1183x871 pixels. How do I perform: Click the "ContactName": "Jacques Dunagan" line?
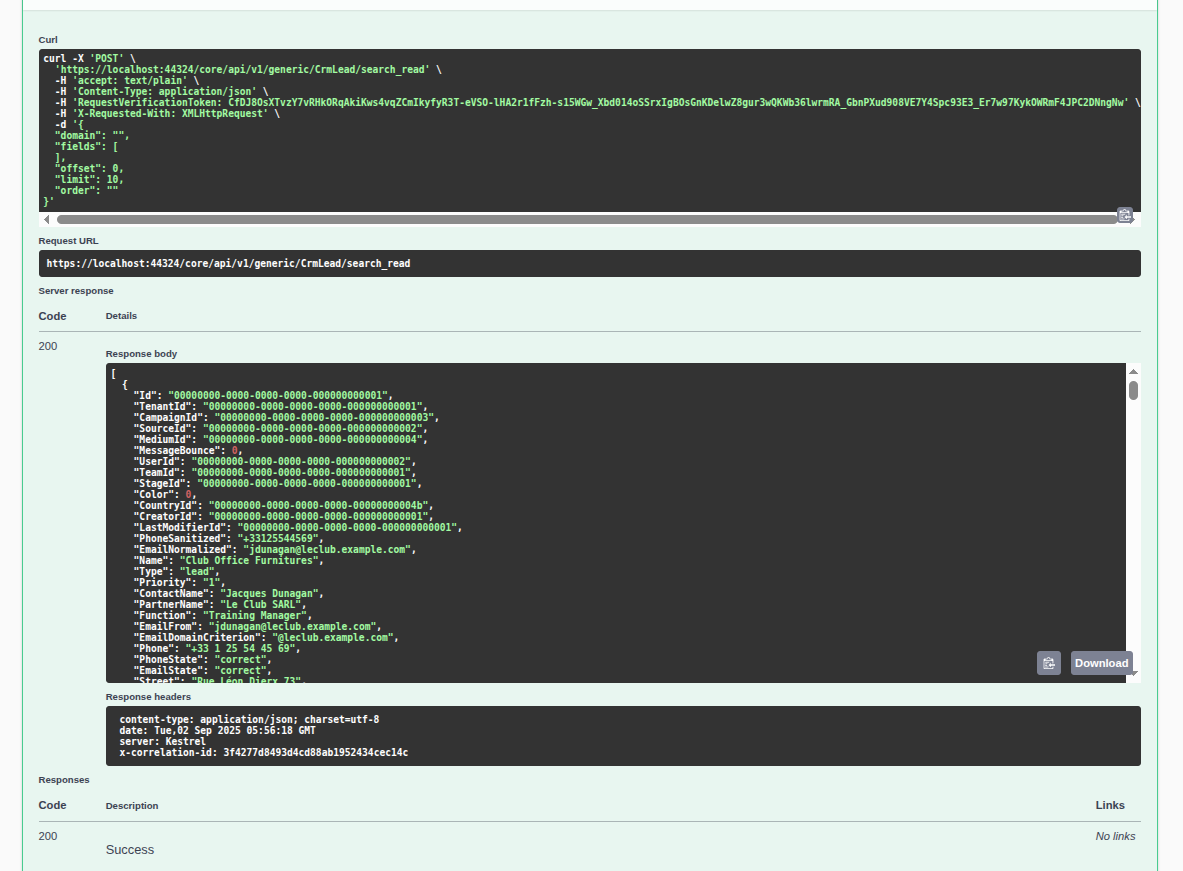pyautogui.click(x=229, y=594)
